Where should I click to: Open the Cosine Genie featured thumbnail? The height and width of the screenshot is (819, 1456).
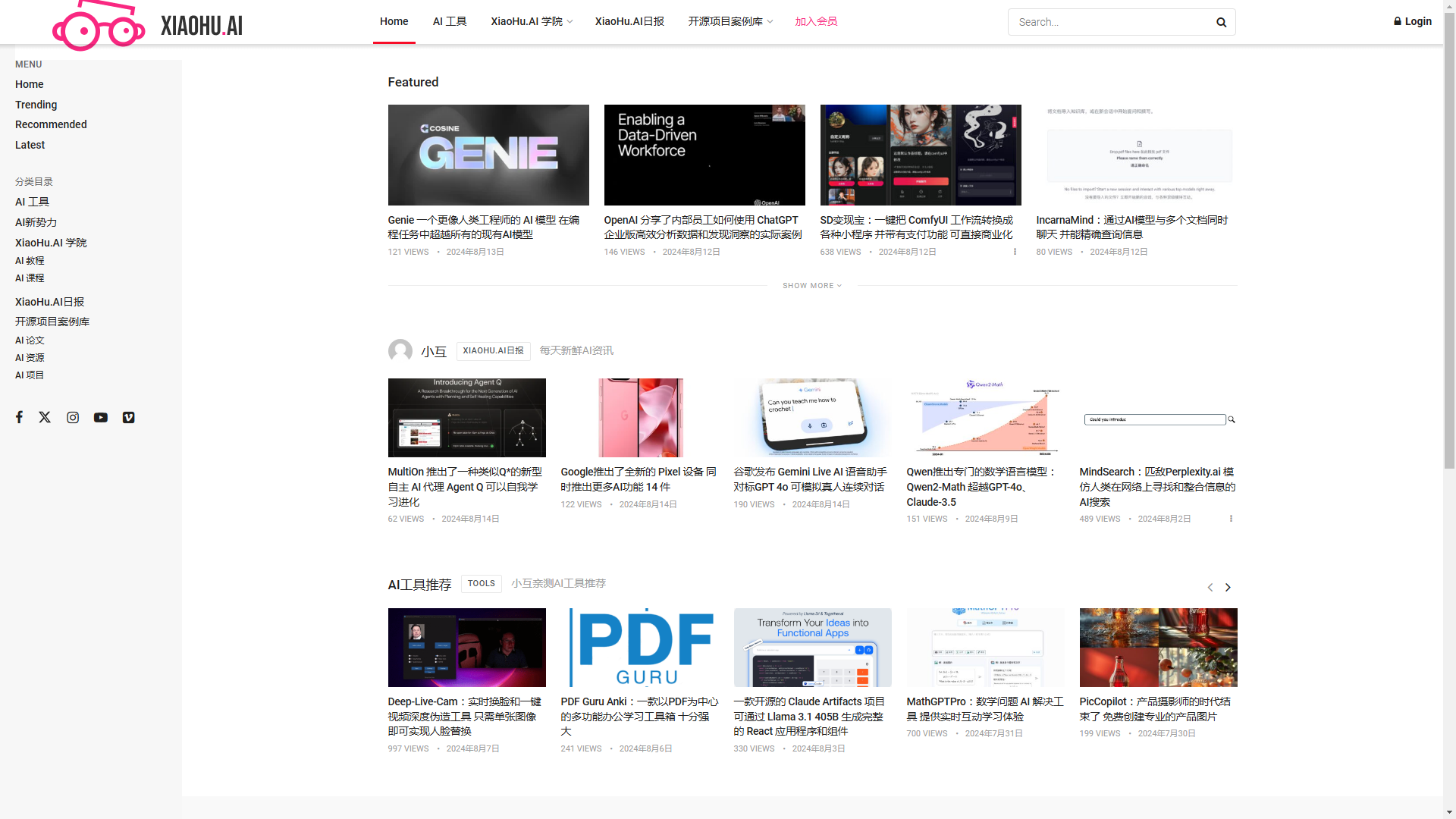(x=488, y=155)
